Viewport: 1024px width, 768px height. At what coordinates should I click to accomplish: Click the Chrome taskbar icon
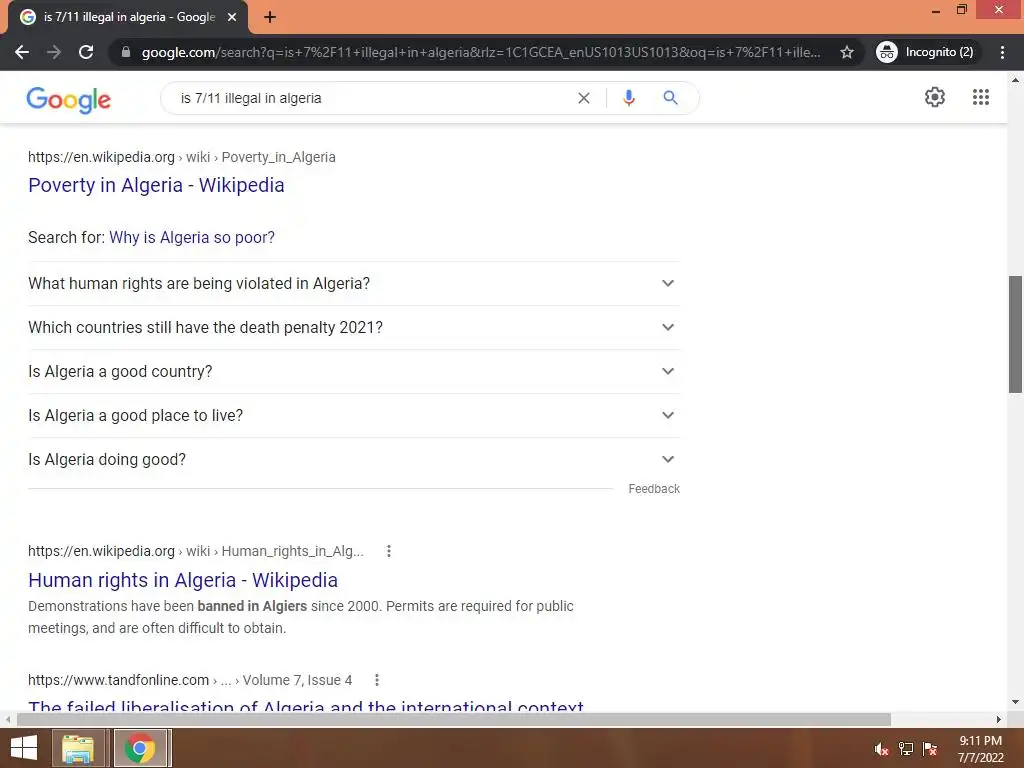(140, 748)
